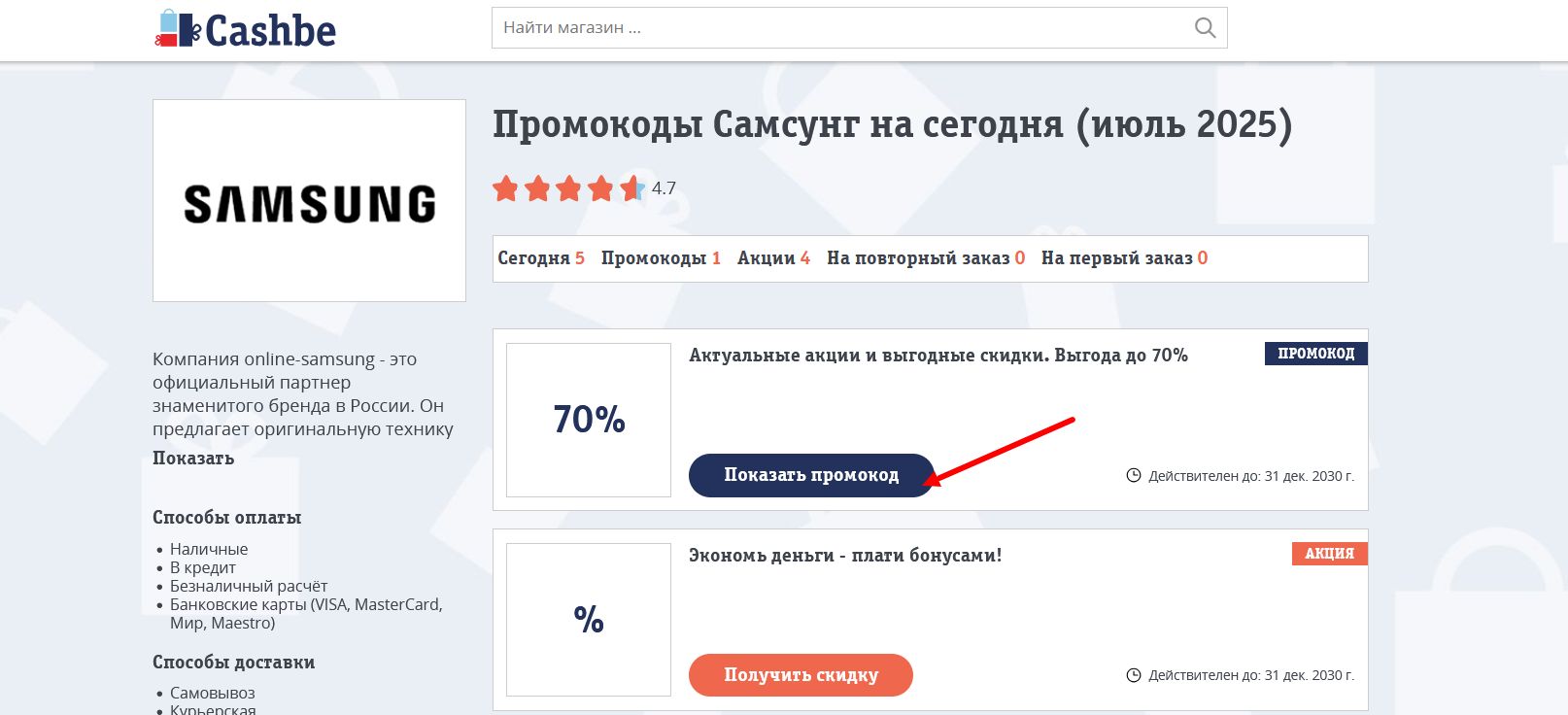
Task: Click clock icon on 70% offer
Action: point(1133,475)
